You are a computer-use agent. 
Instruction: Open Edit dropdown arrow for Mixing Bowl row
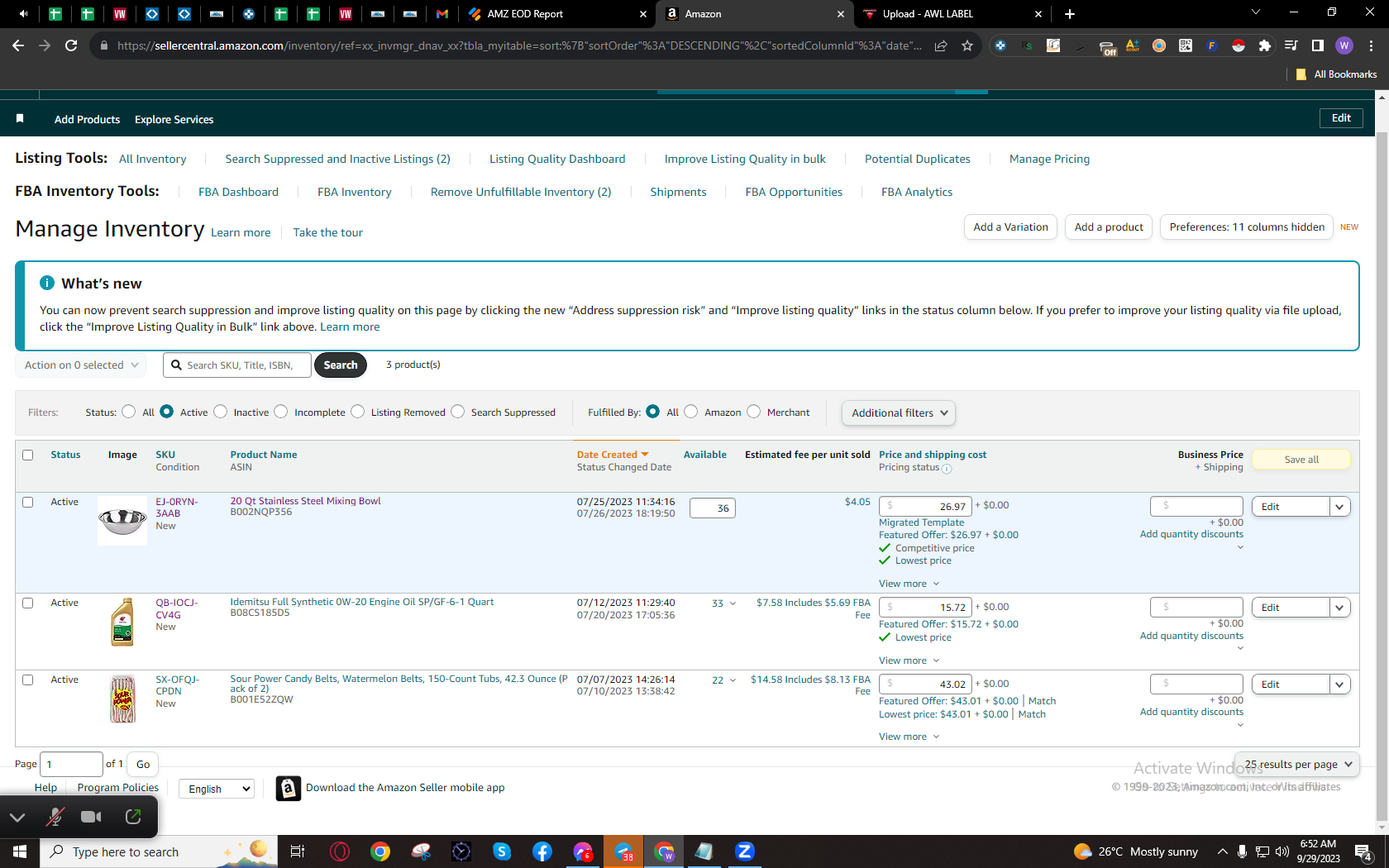click(1340, 507)
